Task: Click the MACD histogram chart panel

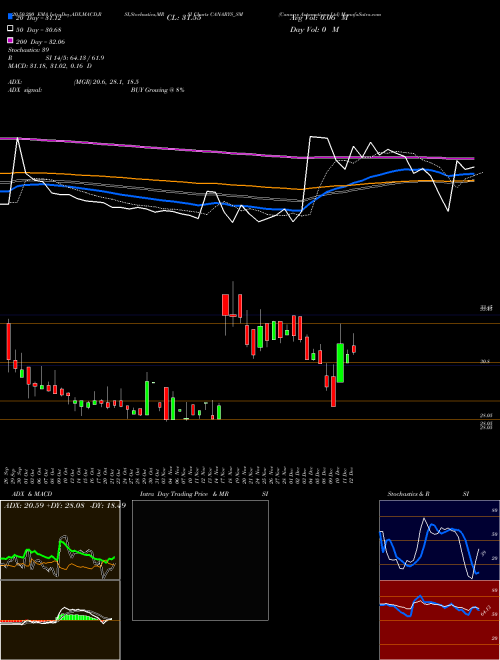Action: click(x=60, y=620)
